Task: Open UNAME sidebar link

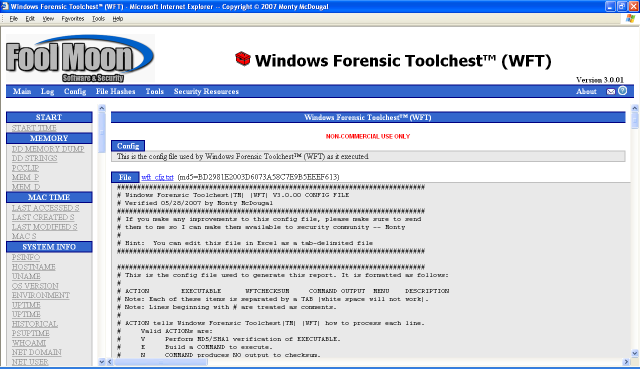Action: point(26,276)
